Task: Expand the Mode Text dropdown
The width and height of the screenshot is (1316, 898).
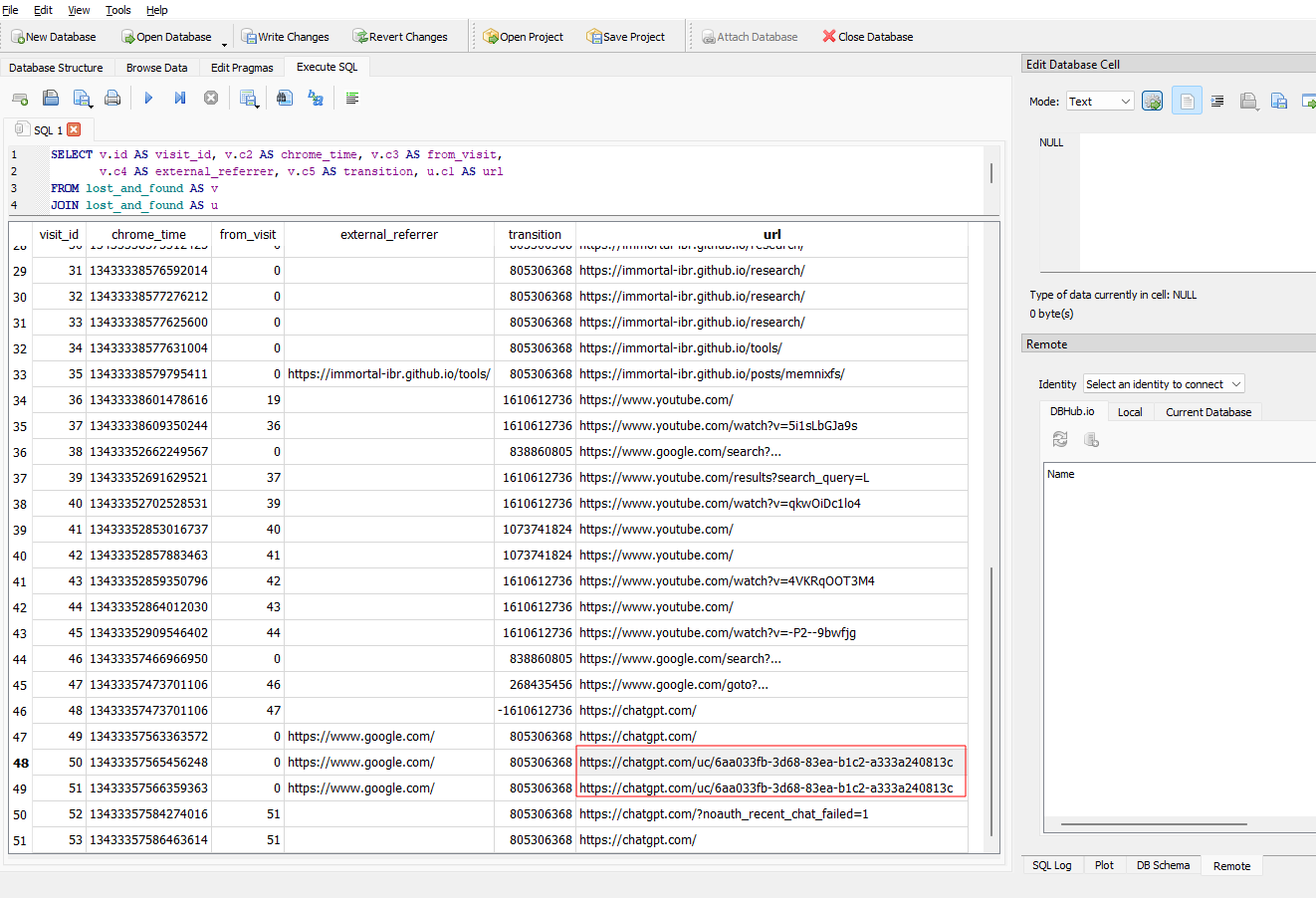Action: 1100,102
